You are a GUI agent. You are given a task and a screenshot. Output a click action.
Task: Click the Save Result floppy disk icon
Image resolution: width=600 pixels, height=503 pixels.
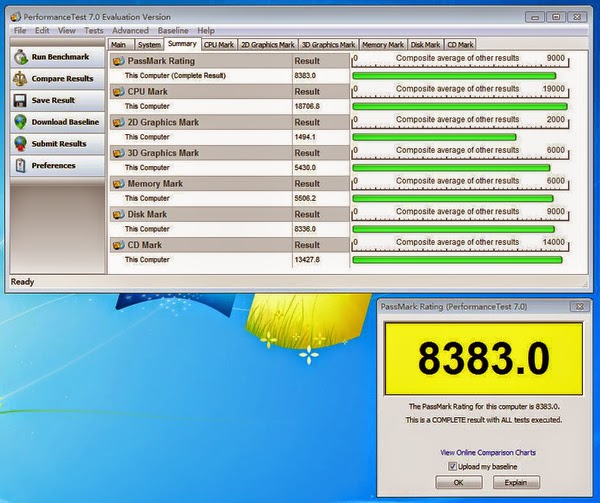point(20,100)
